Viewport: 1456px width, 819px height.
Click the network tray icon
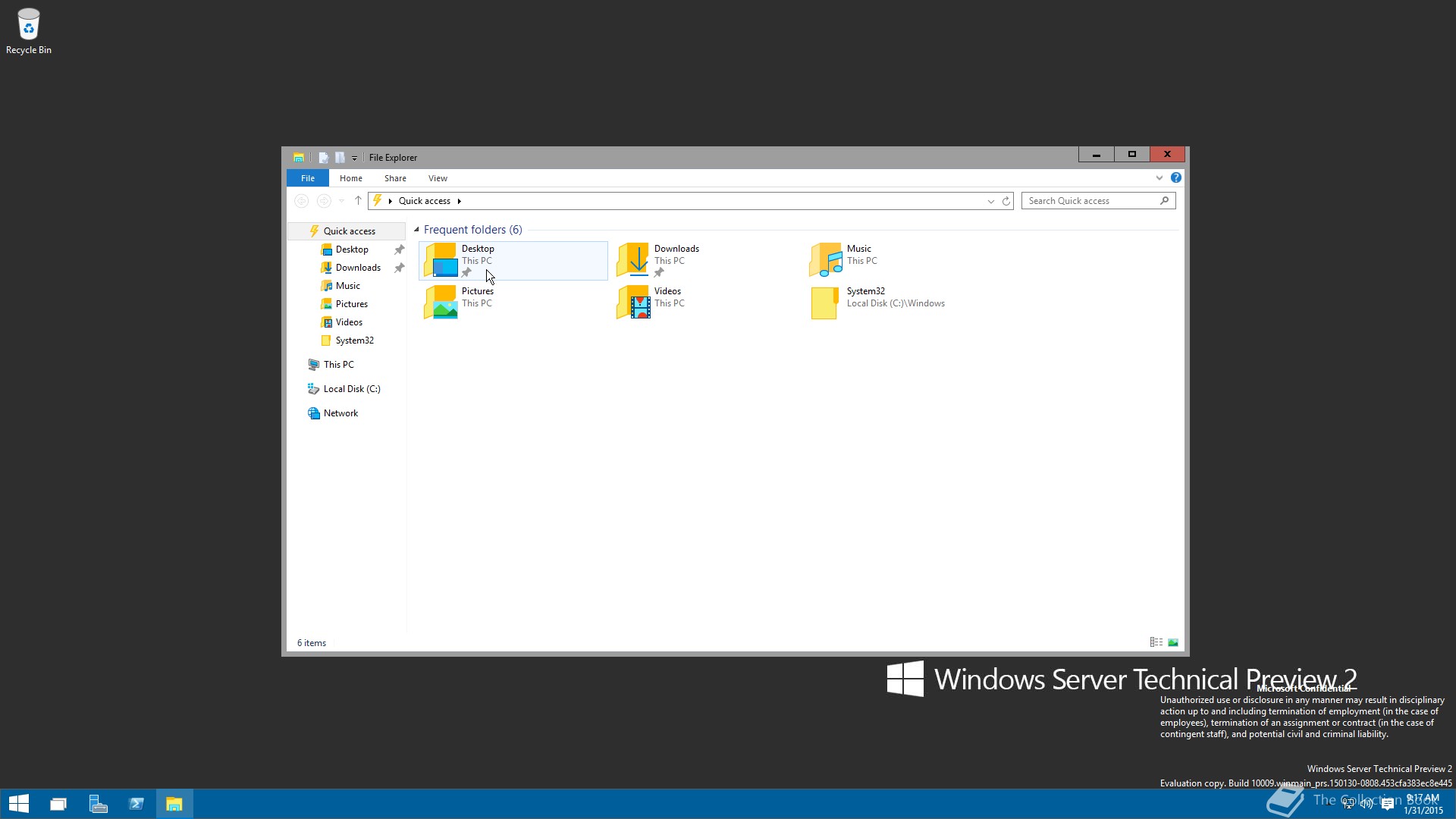pos(1348,804)
